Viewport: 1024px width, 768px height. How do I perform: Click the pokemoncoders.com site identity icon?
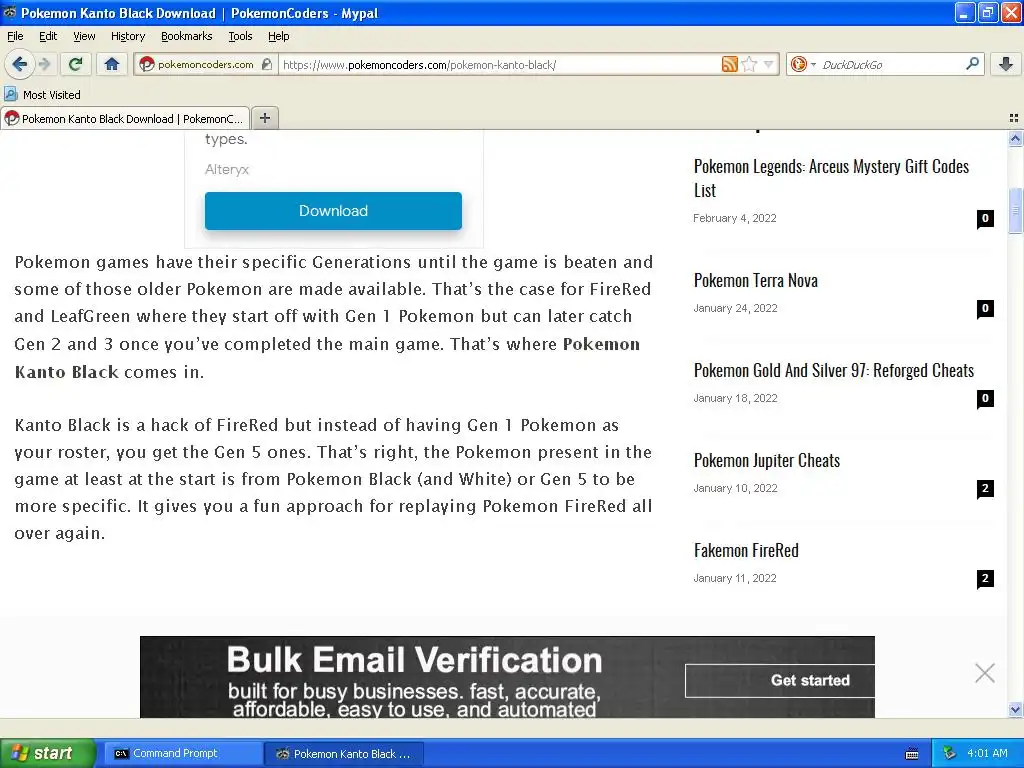147,64
